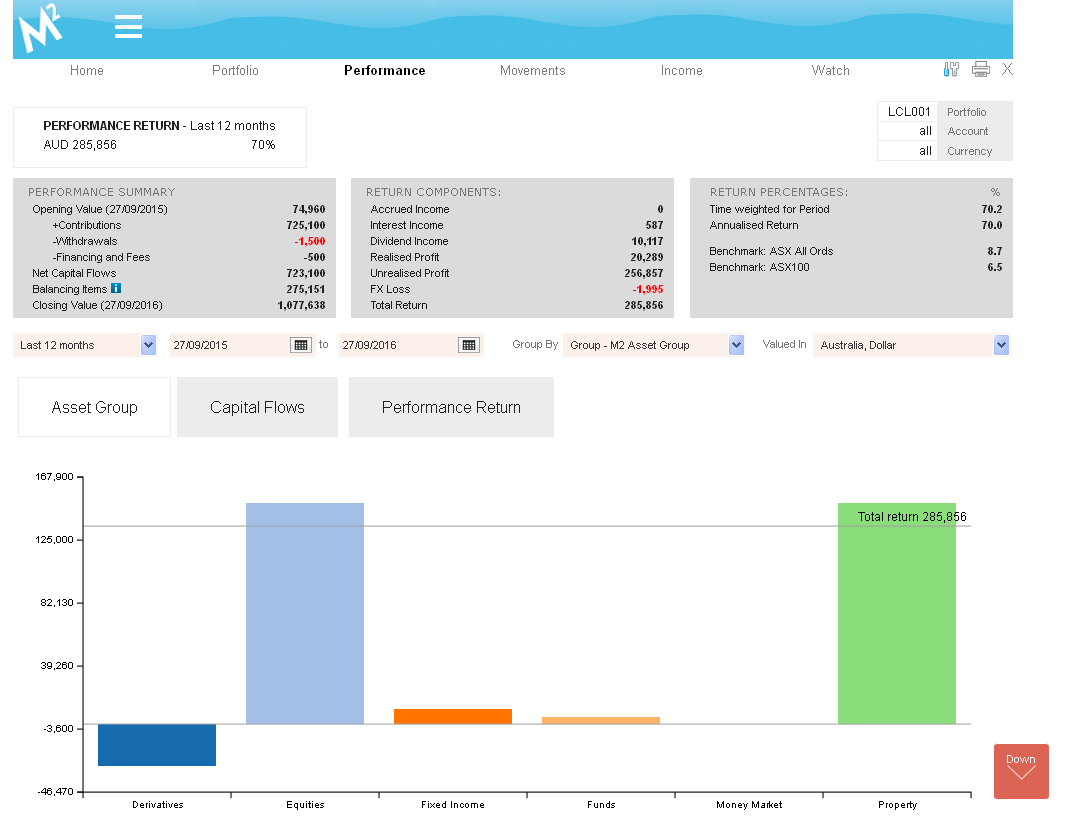Click the red Down arrow button
This screenshot has height=824, width=1068.
pos(1021,771)
